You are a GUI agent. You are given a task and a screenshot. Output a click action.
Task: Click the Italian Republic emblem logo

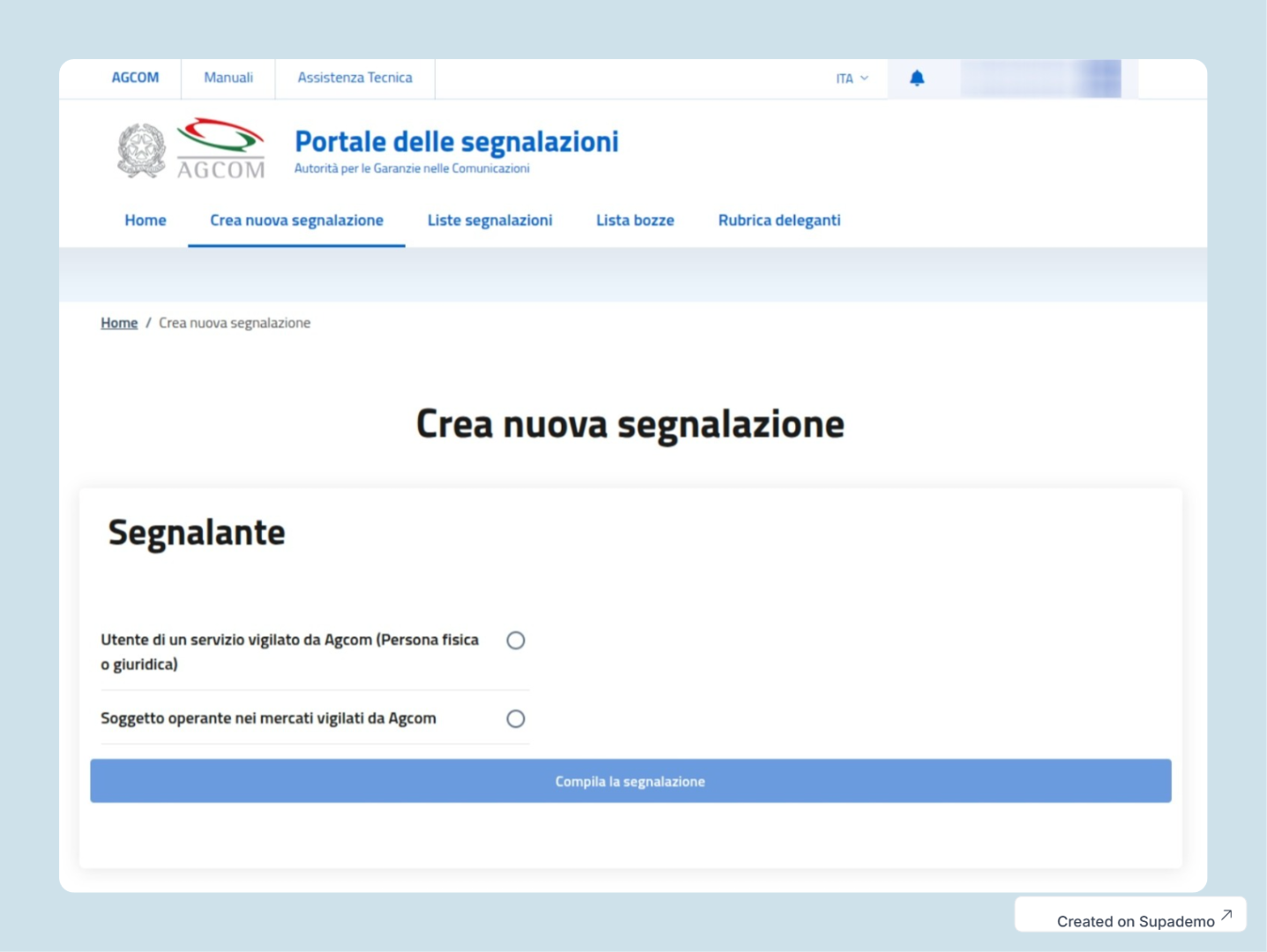click(x=141, y=151)
